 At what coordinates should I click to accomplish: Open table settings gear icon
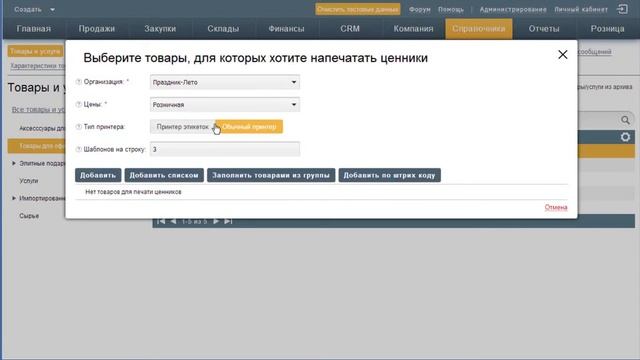point(625,137)
